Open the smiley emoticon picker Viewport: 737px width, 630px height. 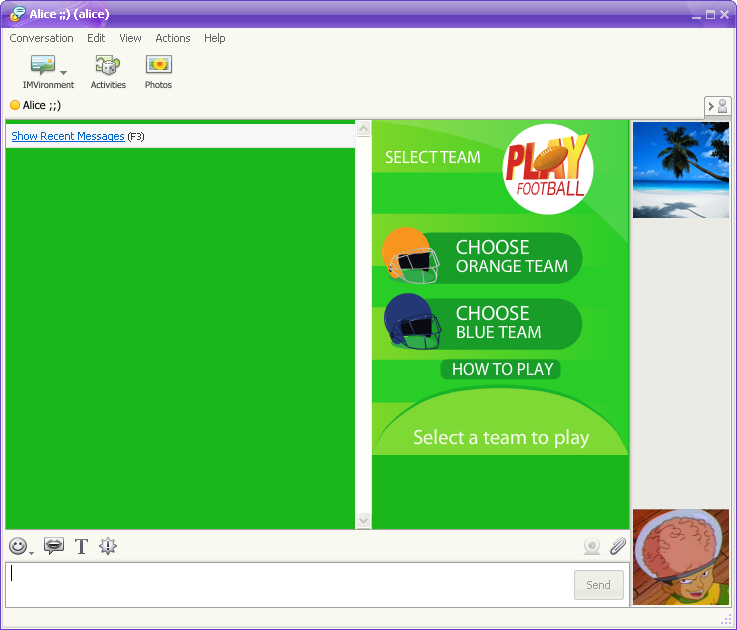tap(18, 546)
